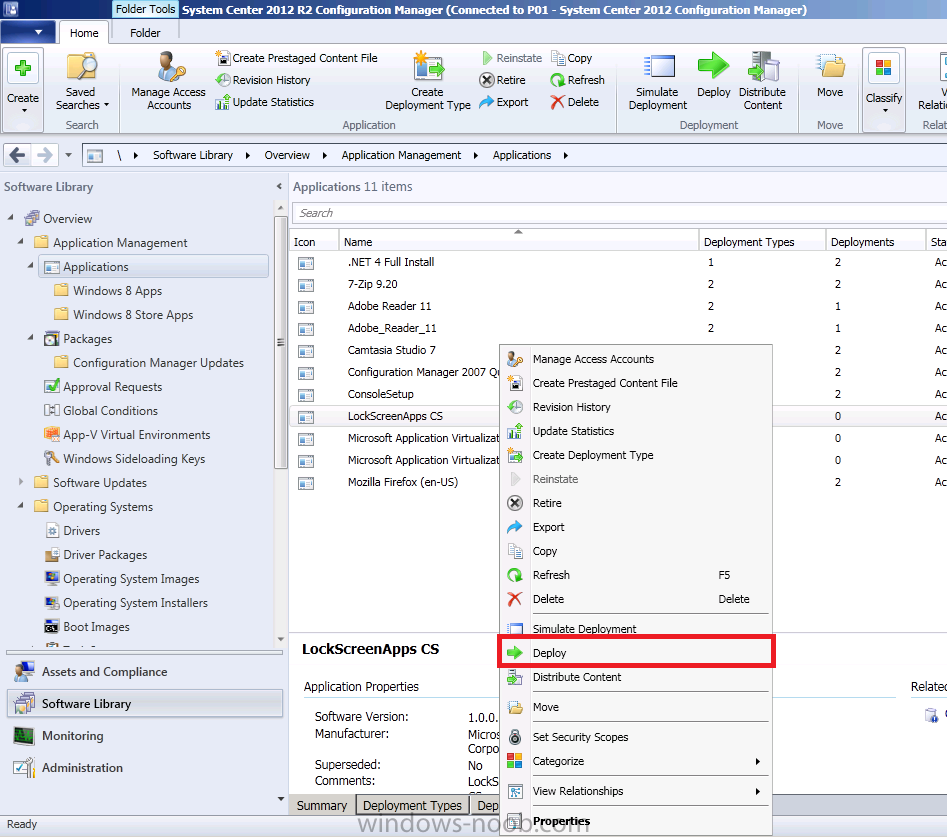Collapse the Packages tree node
Viewport: 947px width, 838px height.
click(31, 337)
